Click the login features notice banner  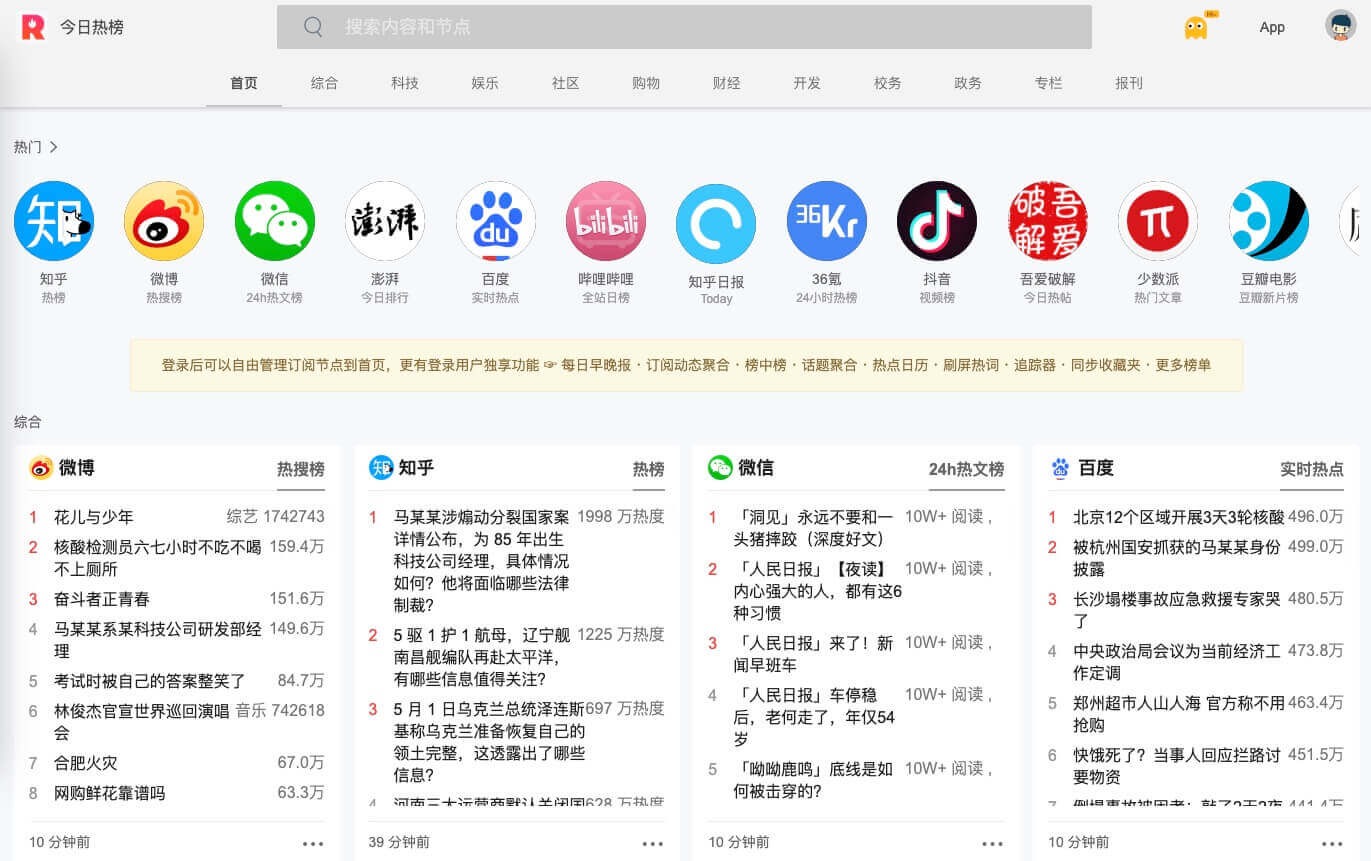[686, 365]
